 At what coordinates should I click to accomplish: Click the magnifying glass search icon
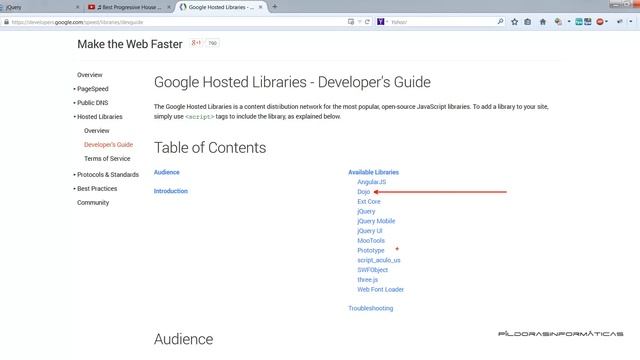click(x=500, y=22)
